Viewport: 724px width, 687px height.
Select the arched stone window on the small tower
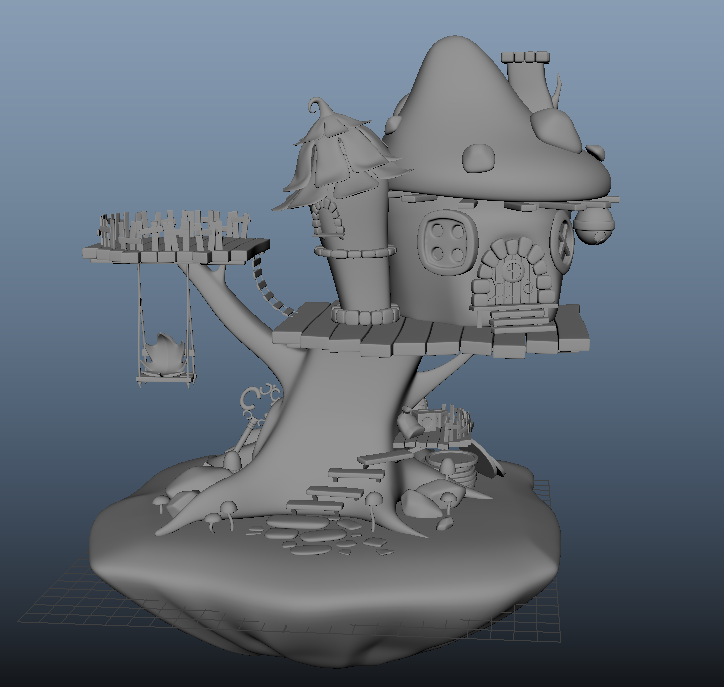click(327, 217)
